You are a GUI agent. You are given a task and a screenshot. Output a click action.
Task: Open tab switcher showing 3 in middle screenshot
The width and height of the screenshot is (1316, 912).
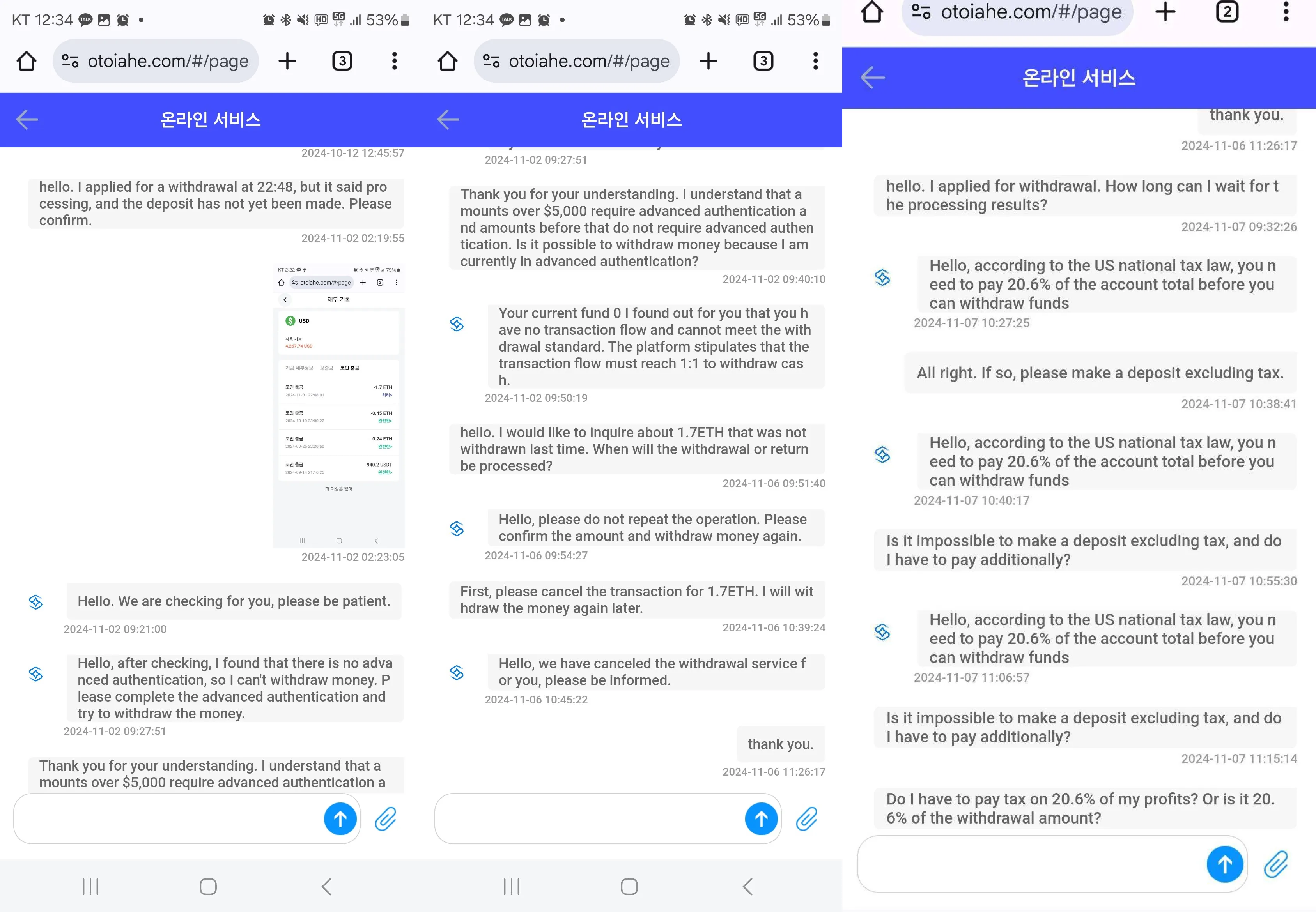tap(763, 60)
